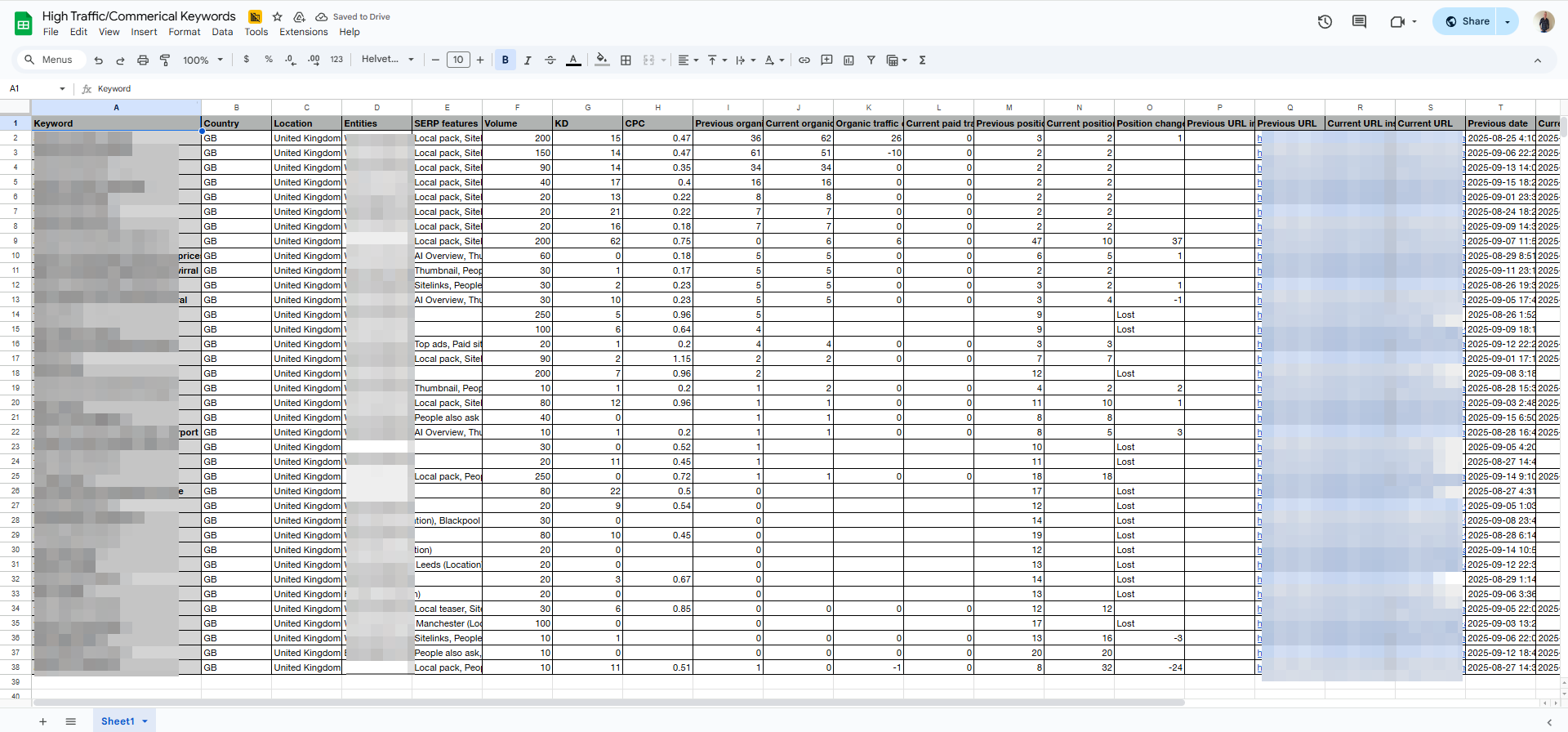Click the functions sigma icon
This screenshot has height=732, width=1568.
point(922,60)
